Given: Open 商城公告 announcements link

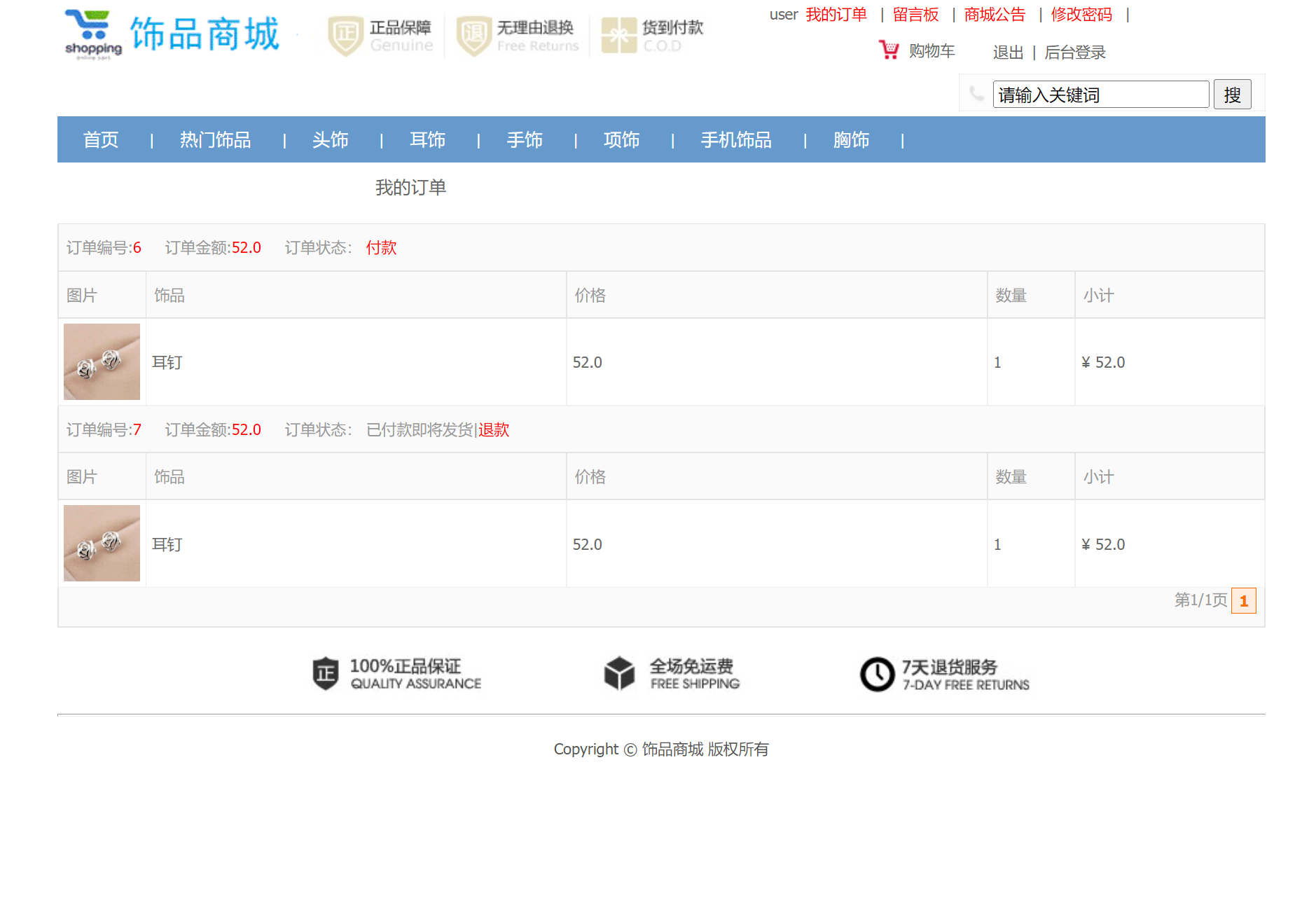Looking at the screenshot, I should 995,15.
